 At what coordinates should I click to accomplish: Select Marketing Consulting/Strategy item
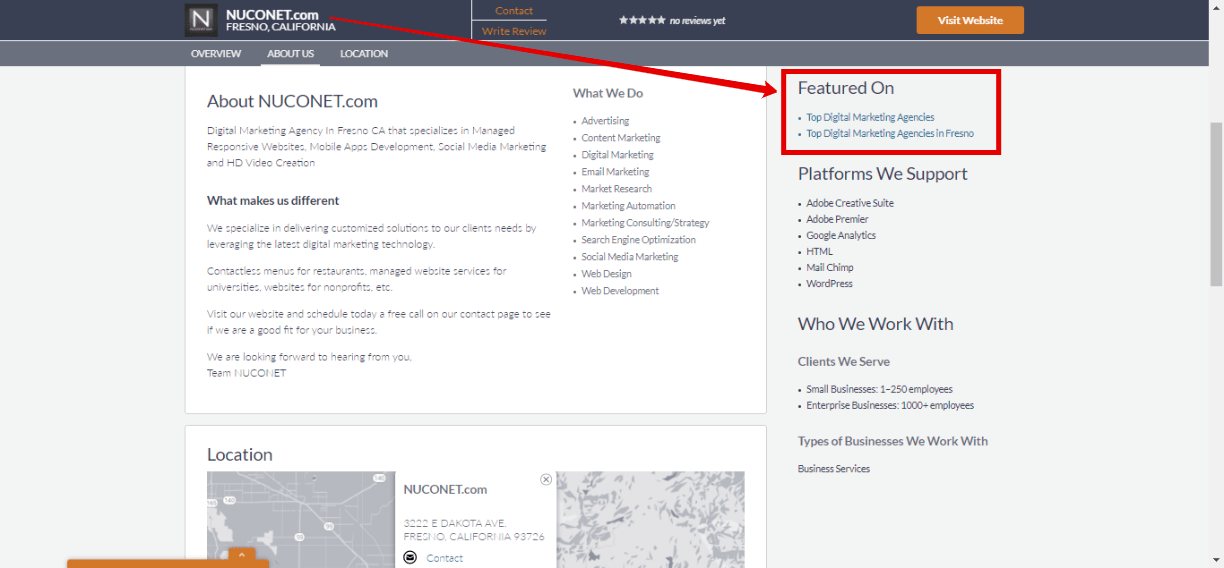[646, 223]
